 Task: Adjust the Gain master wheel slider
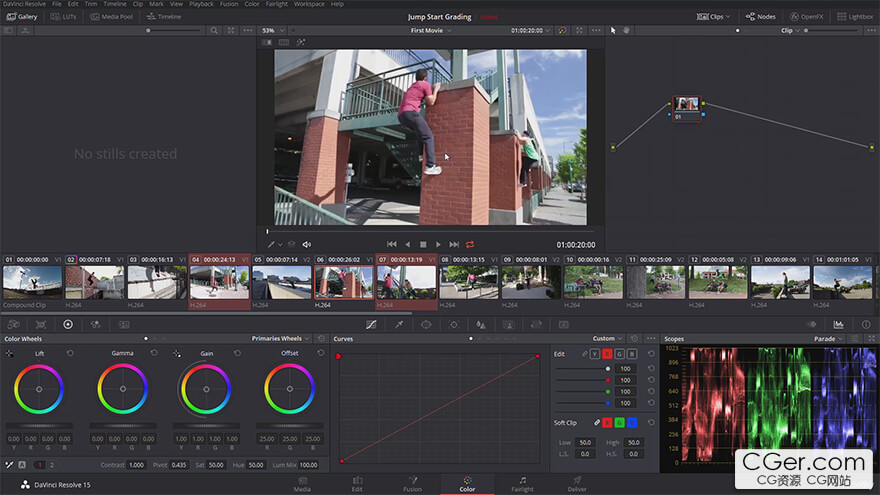click(x=206, y=425)
